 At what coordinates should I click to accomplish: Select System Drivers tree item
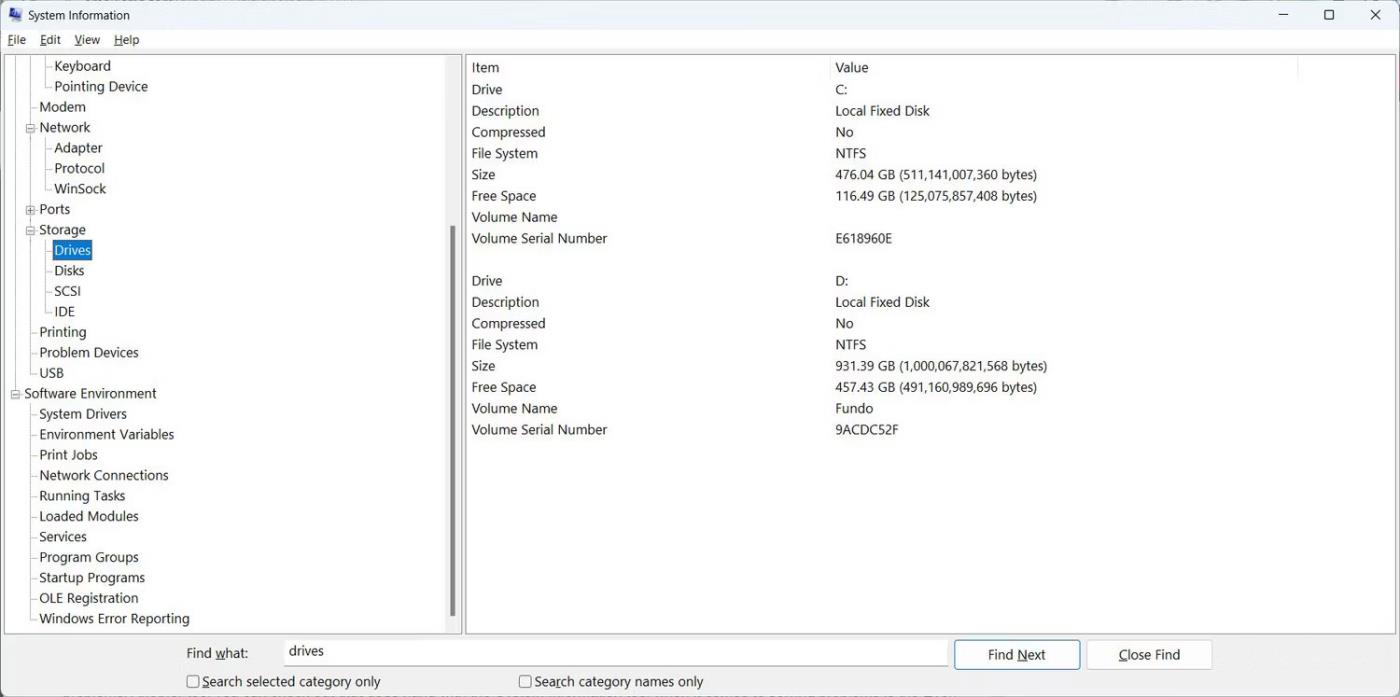coord(83,414)
